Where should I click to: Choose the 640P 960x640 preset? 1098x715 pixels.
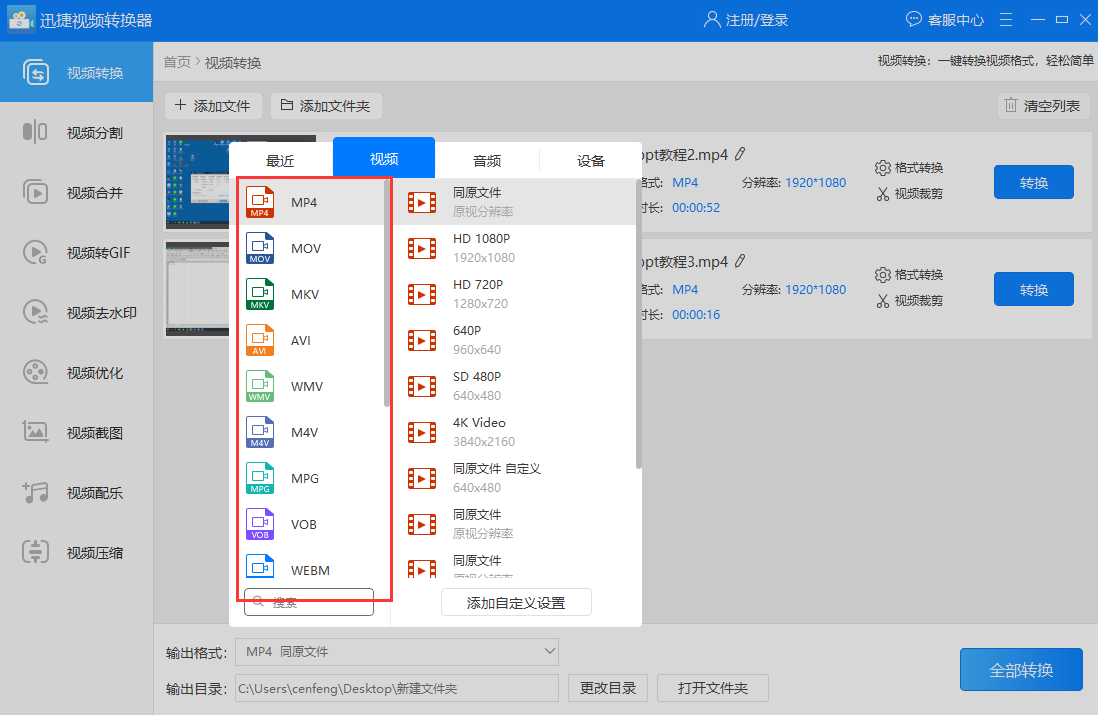coord(515,340)
